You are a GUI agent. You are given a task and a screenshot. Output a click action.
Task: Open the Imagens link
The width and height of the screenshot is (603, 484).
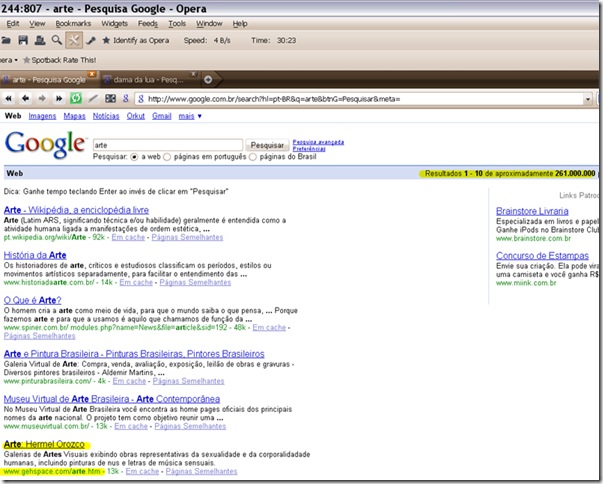point(42,116)
